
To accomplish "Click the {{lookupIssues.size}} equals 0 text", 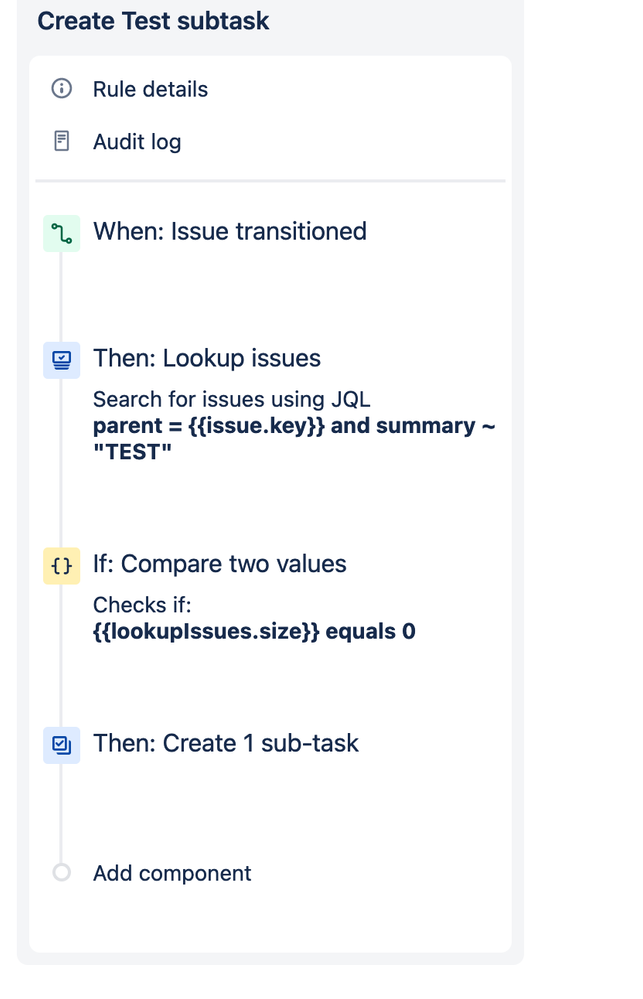I will (254, 631).
